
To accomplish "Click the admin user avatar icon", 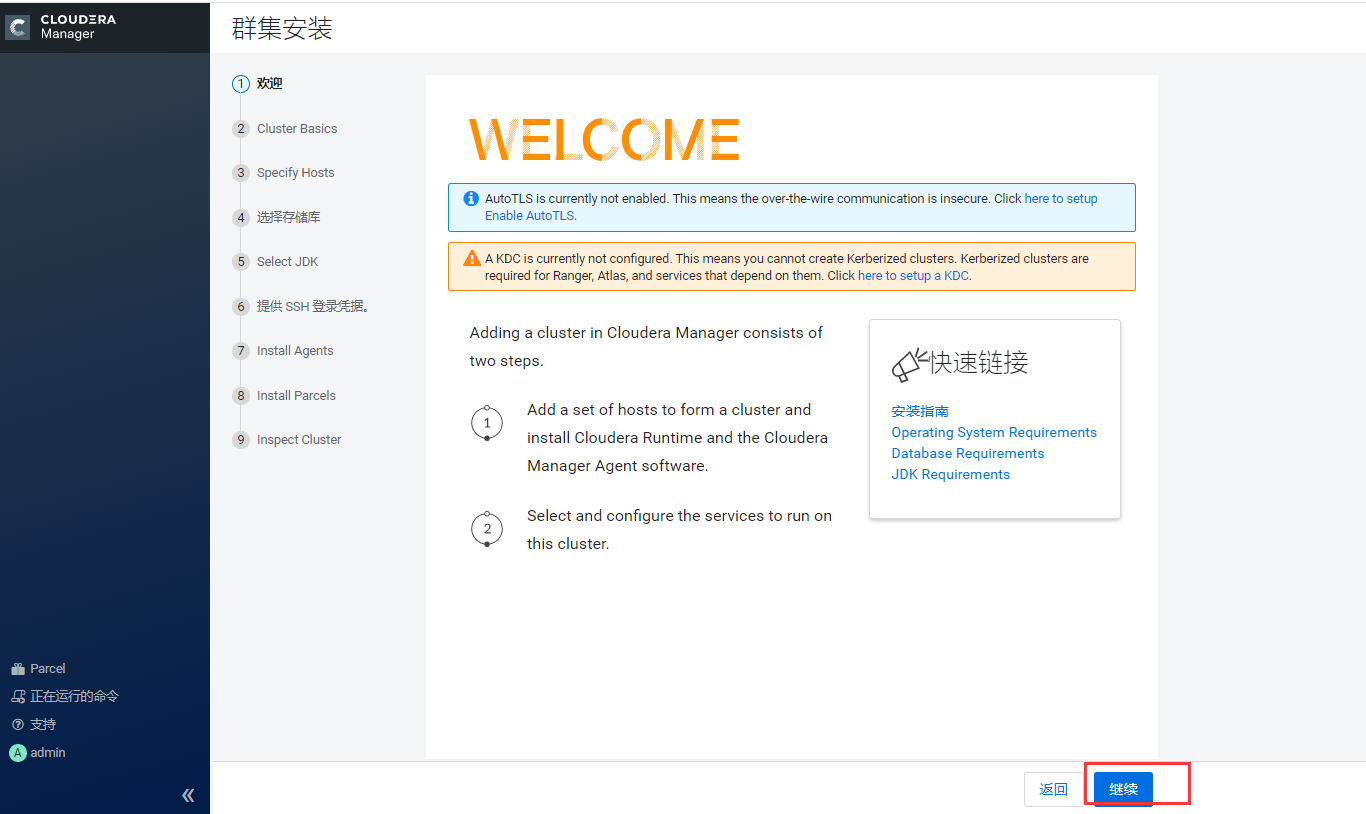I will tap(18, 753).
